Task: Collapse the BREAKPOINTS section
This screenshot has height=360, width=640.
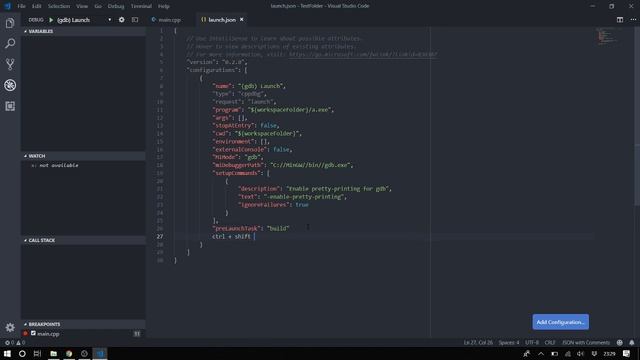Action: pos(83,324)
